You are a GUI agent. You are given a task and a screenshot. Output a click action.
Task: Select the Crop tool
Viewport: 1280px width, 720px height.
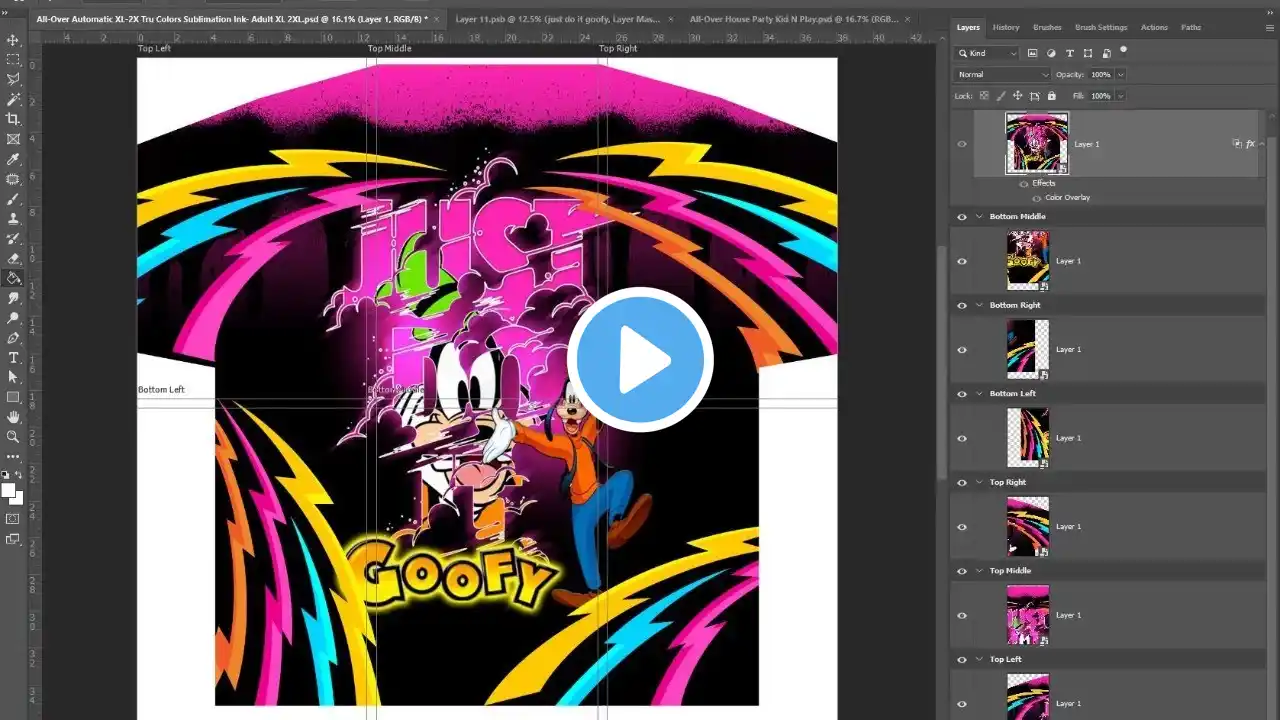13,119
